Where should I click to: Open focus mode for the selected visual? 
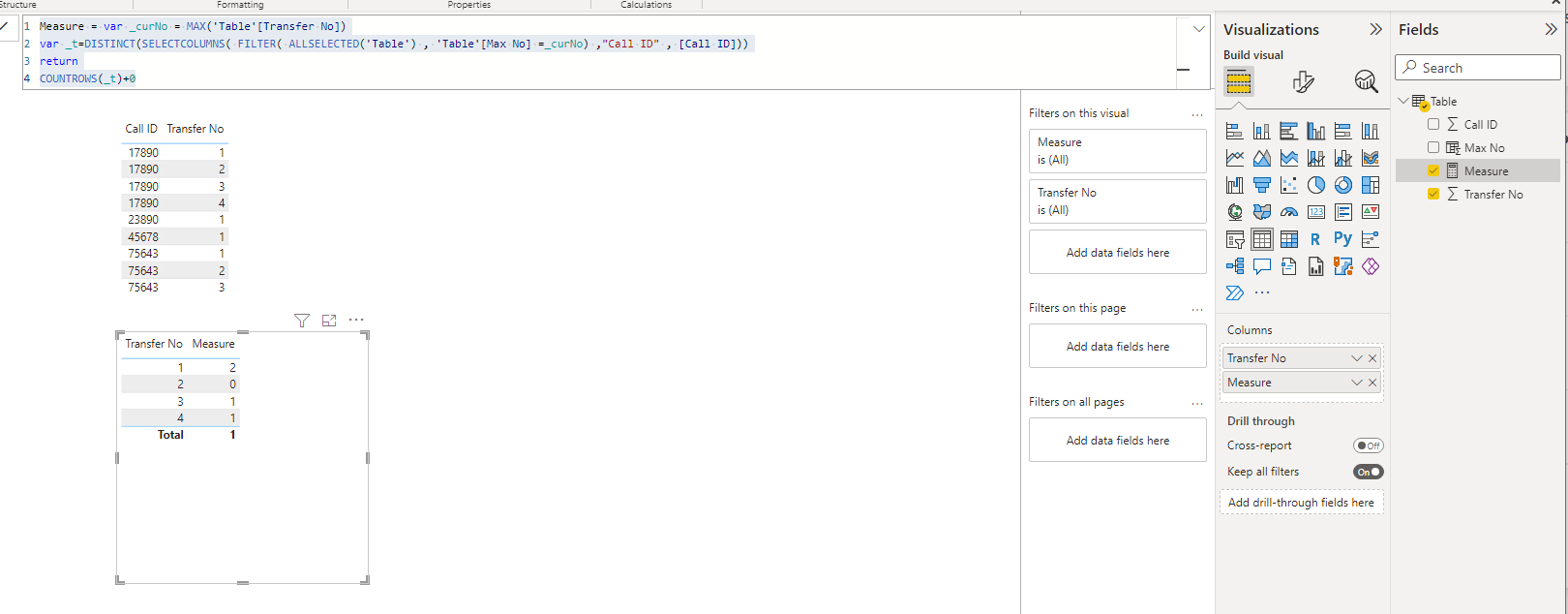pos(329,321)
